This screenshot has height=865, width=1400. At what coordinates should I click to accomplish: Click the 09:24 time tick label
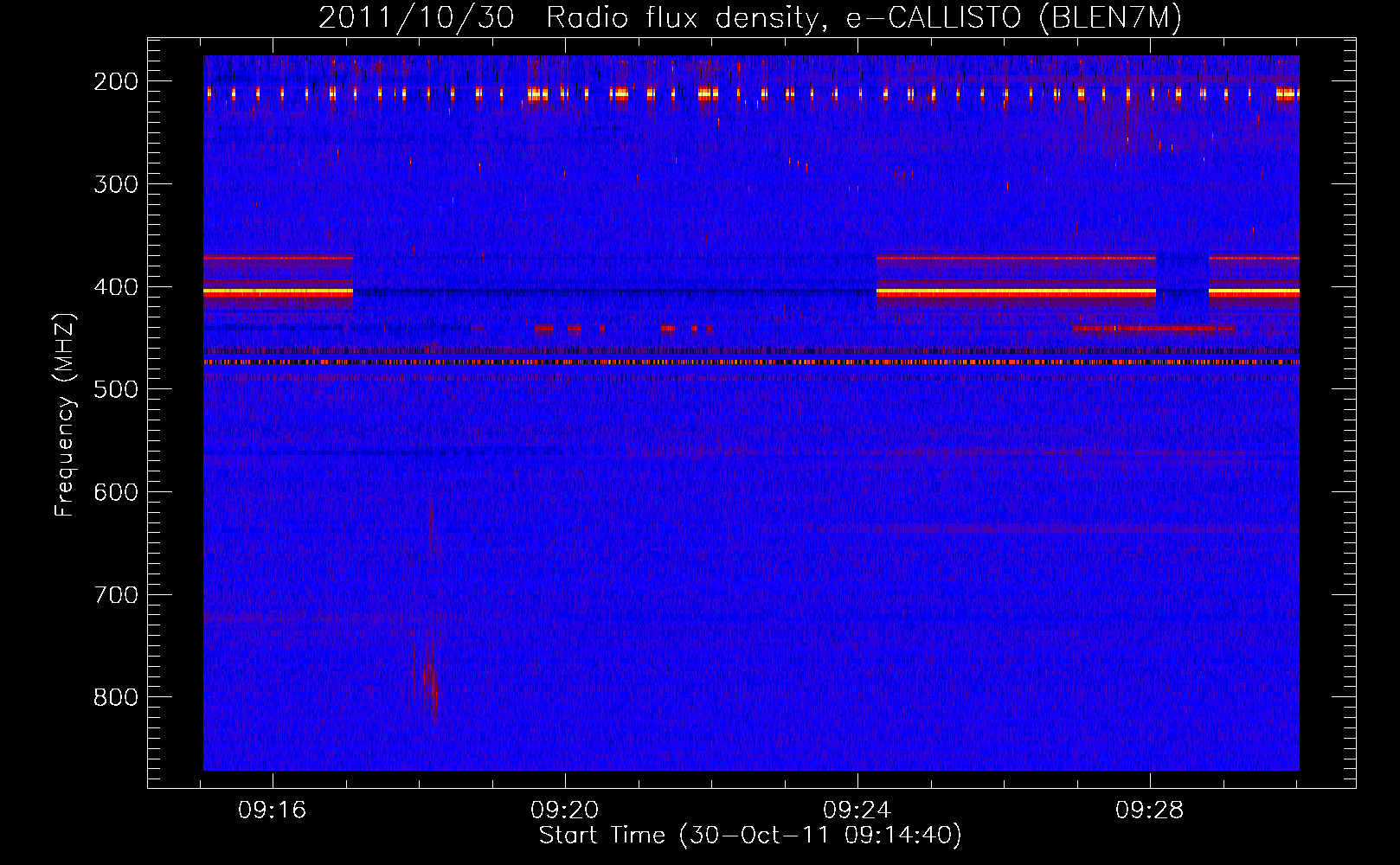coord(857,811)
